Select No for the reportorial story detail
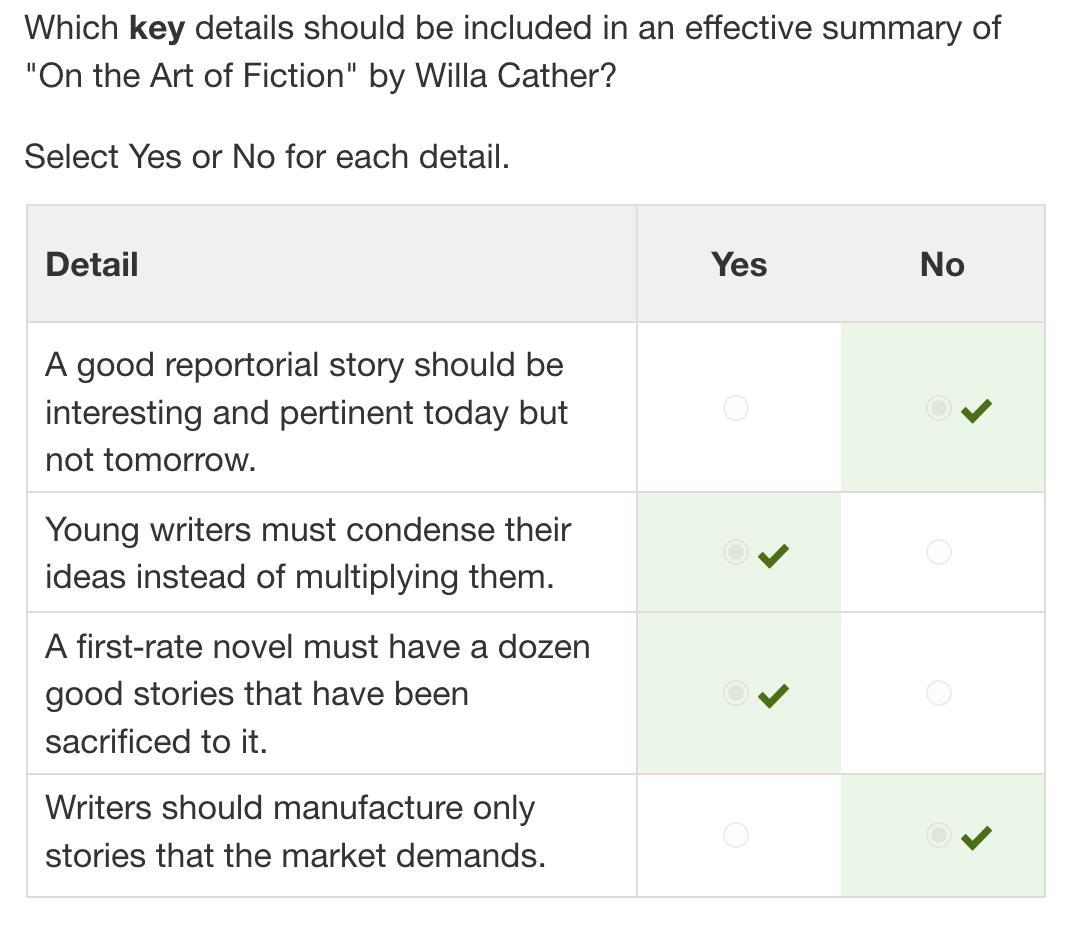The image size is (1070, 930). coord(938,408)
